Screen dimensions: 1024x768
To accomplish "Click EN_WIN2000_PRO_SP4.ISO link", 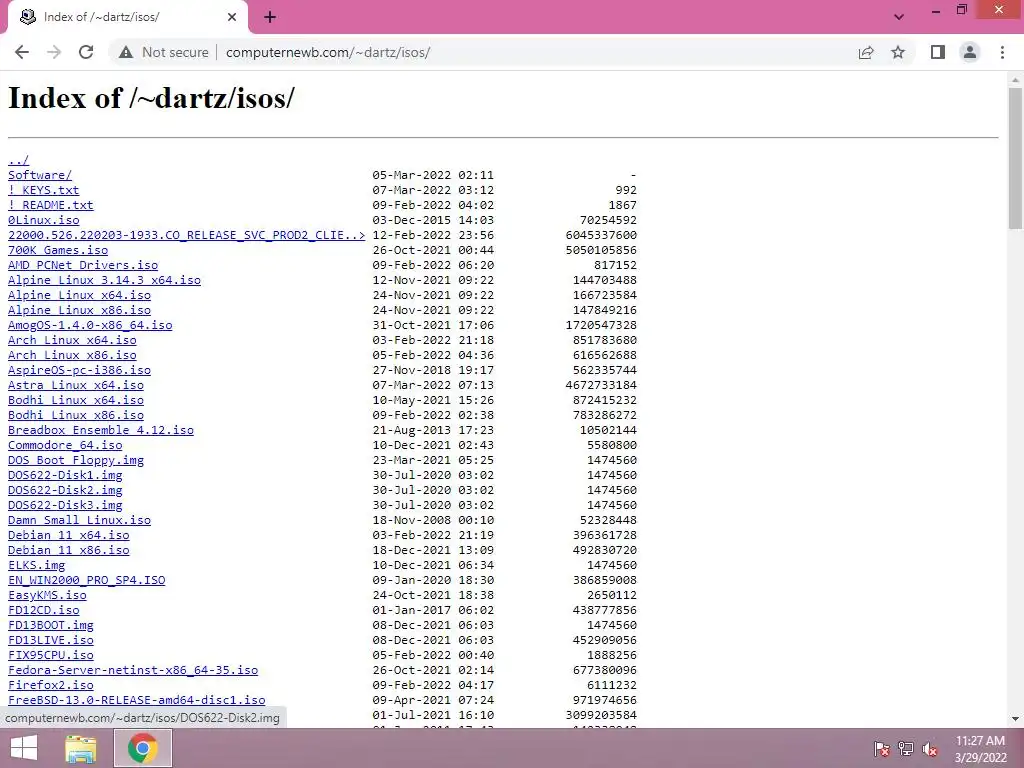I will 87,581.
